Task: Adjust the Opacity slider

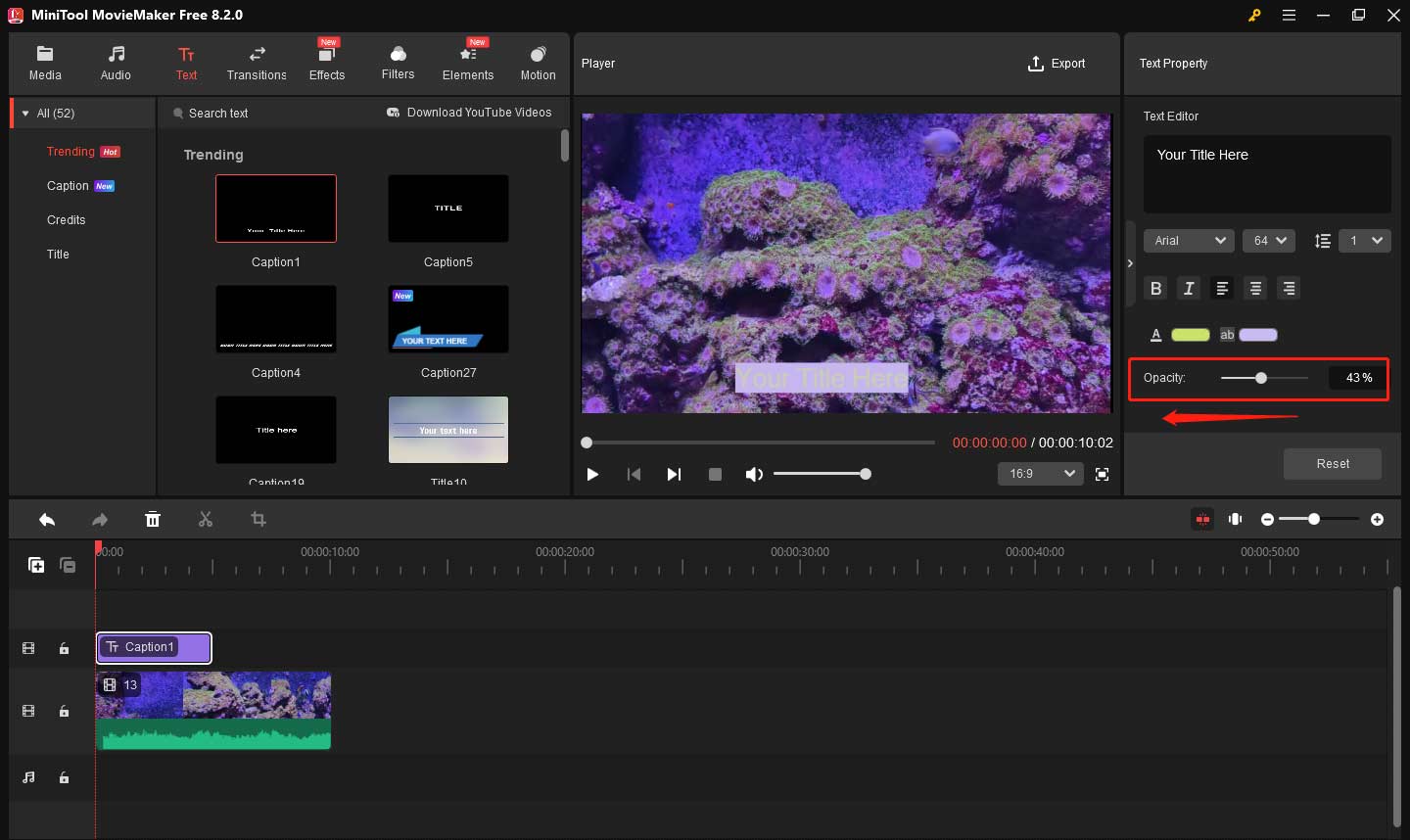Action: click(1264, 378)
